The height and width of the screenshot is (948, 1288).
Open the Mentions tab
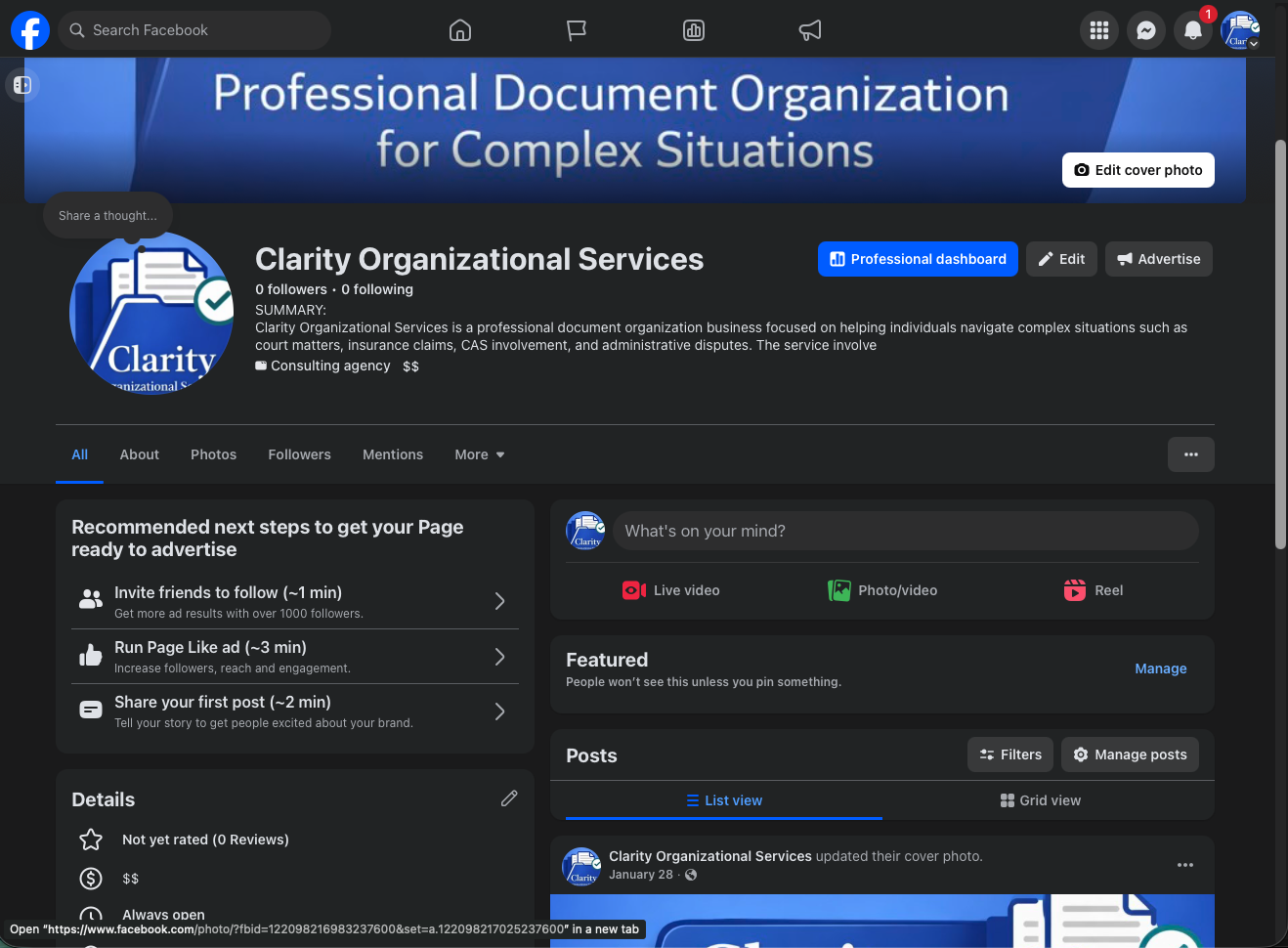(392, 454)
